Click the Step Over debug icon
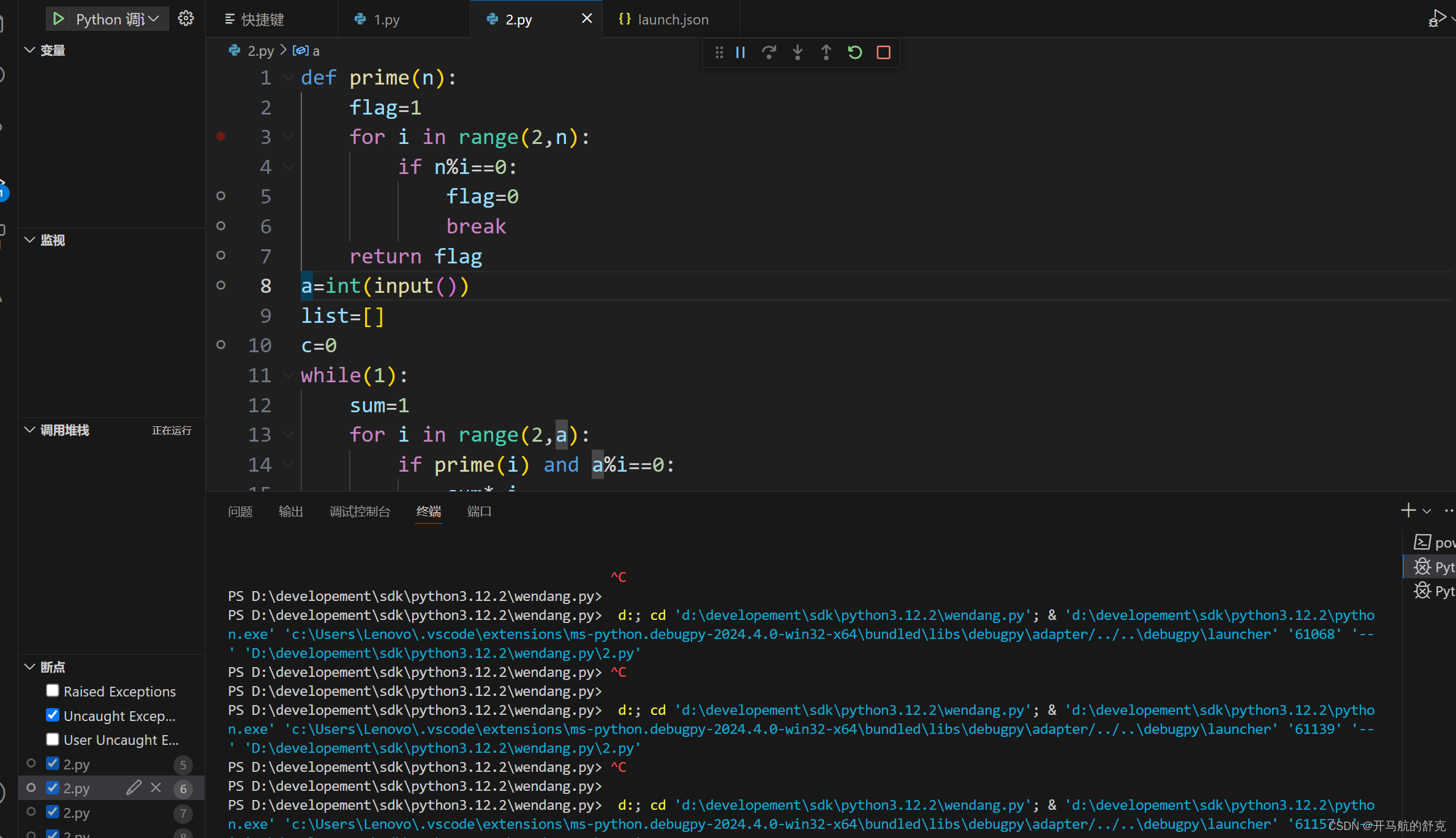 click(769, 53)
